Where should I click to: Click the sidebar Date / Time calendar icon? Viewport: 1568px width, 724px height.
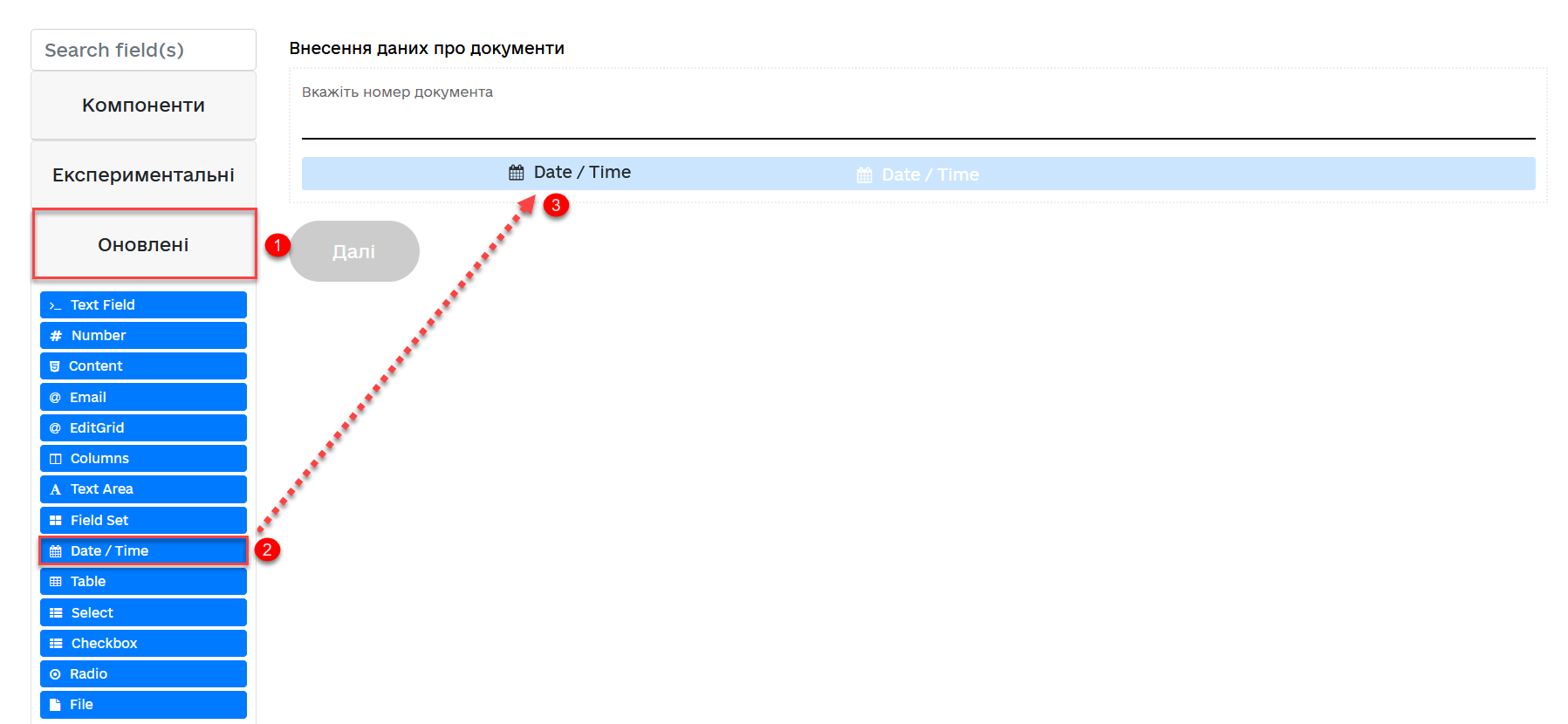(x=56, y=551)
